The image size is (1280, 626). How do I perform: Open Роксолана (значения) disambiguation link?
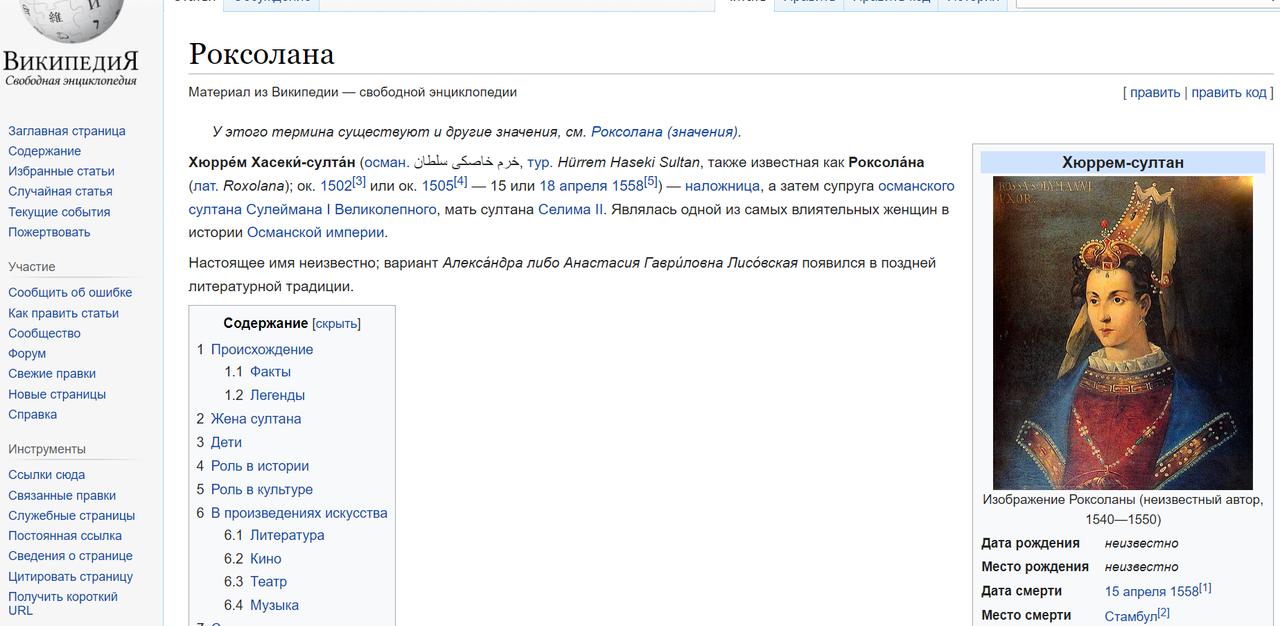pyautogui.click(x=664, y=131)
